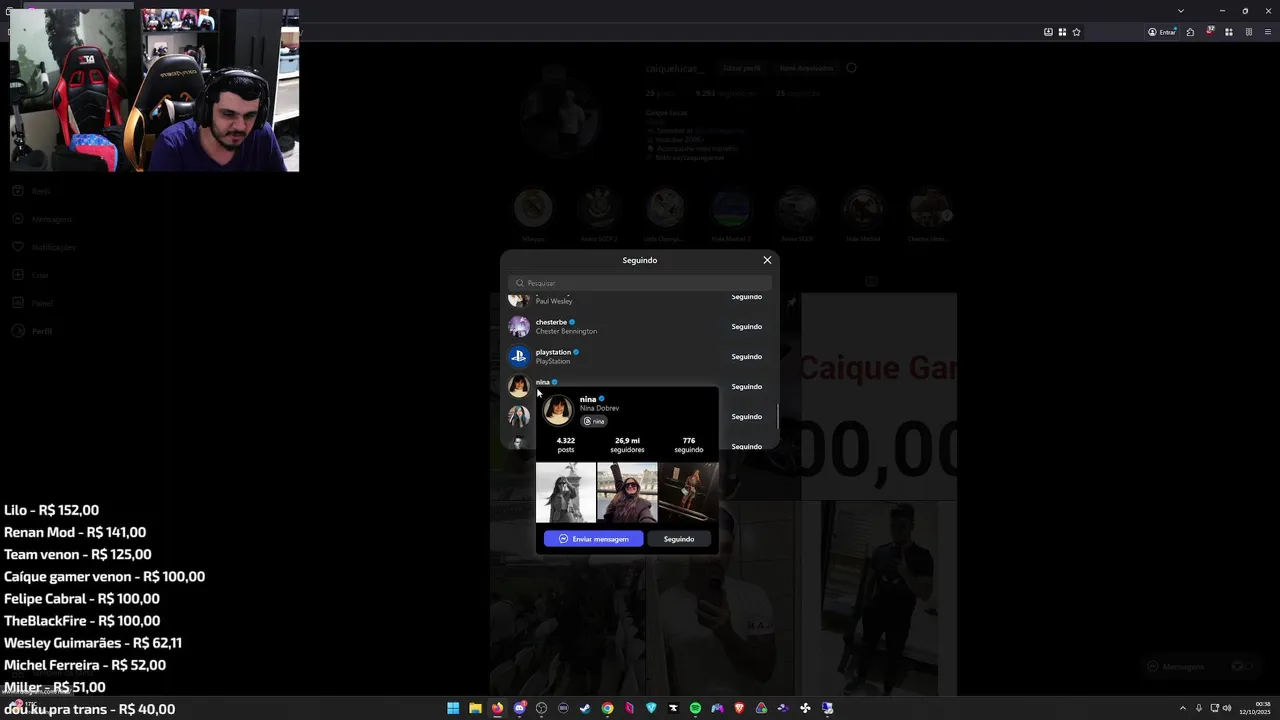This screenshot has height=720, width=1280.
Task: Click the Seguindo dialog list scrollbar
Action: point(777,415)
